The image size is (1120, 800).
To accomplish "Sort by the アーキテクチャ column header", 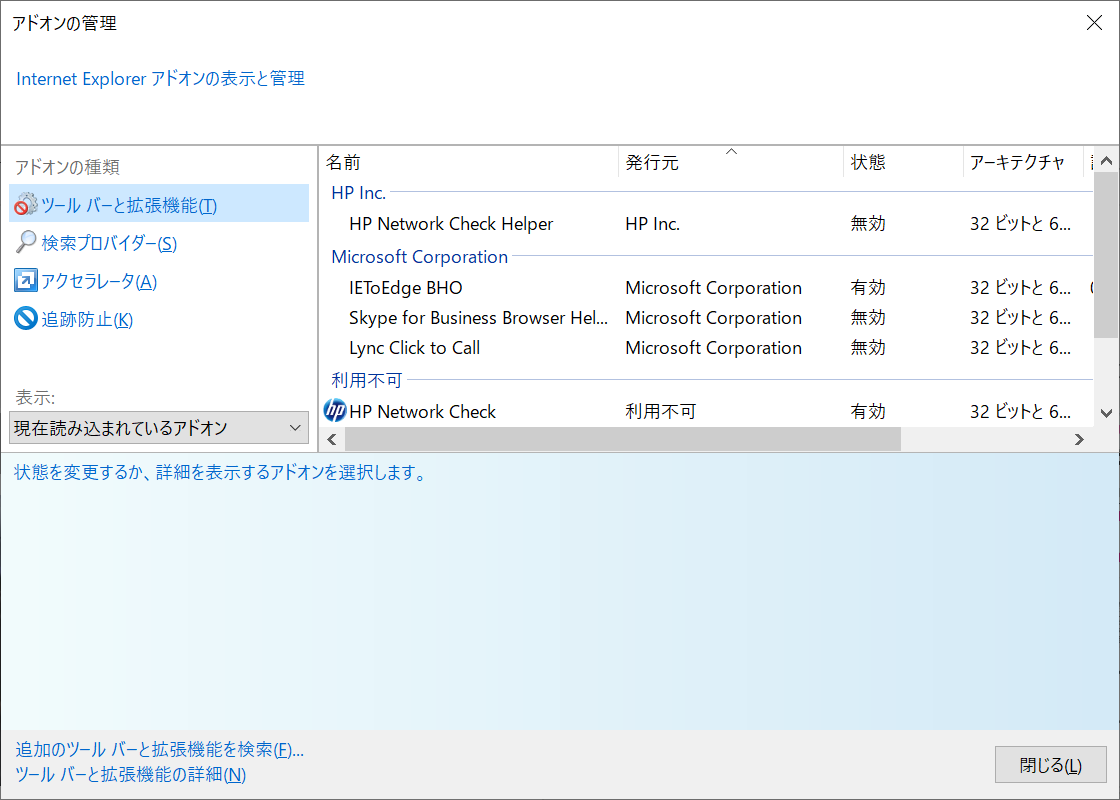I will click(1023, 162).
